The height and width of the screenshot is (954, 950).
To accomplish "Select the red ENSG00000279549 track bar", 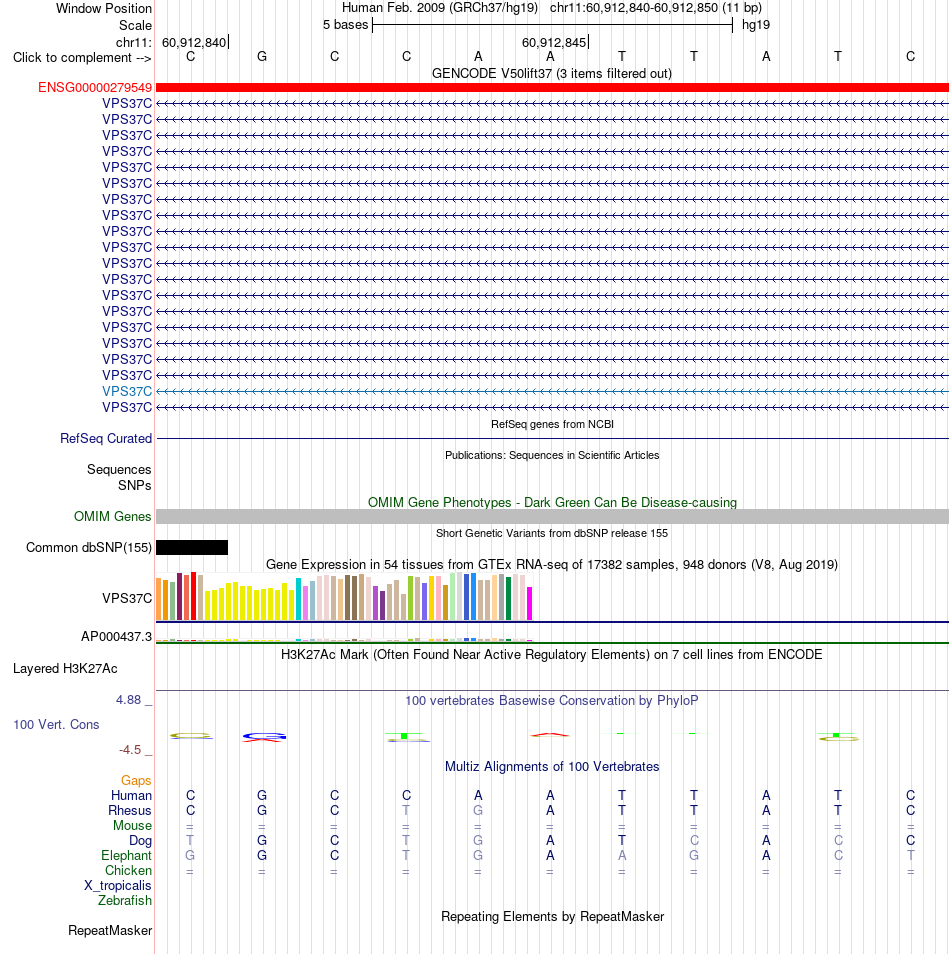I will coord(553,88).
